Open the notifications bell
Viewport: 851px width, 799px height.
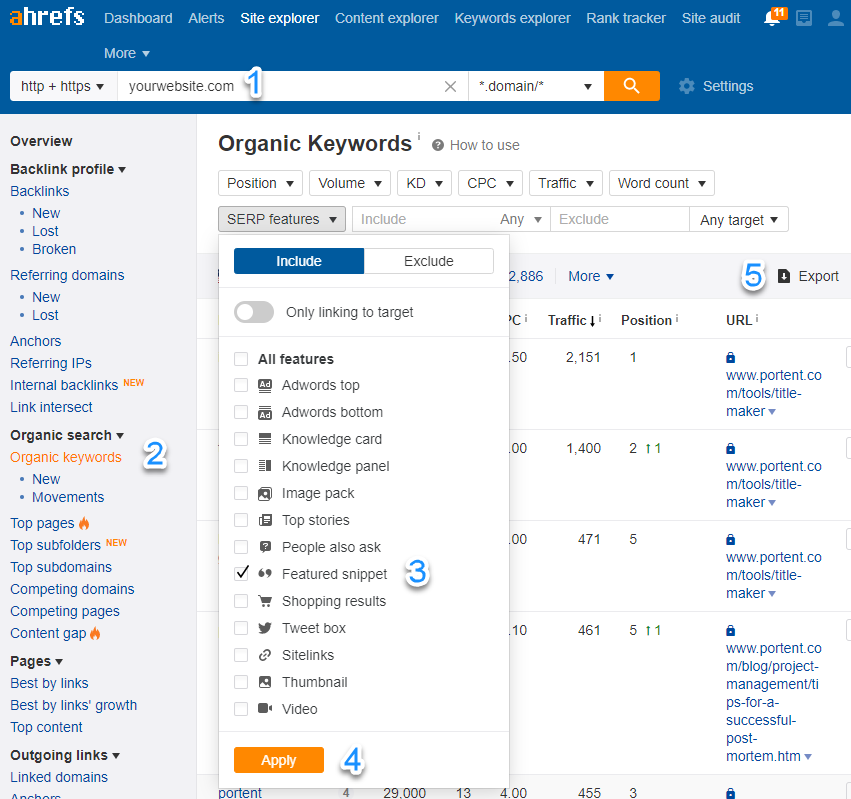[x=774, y=16]
